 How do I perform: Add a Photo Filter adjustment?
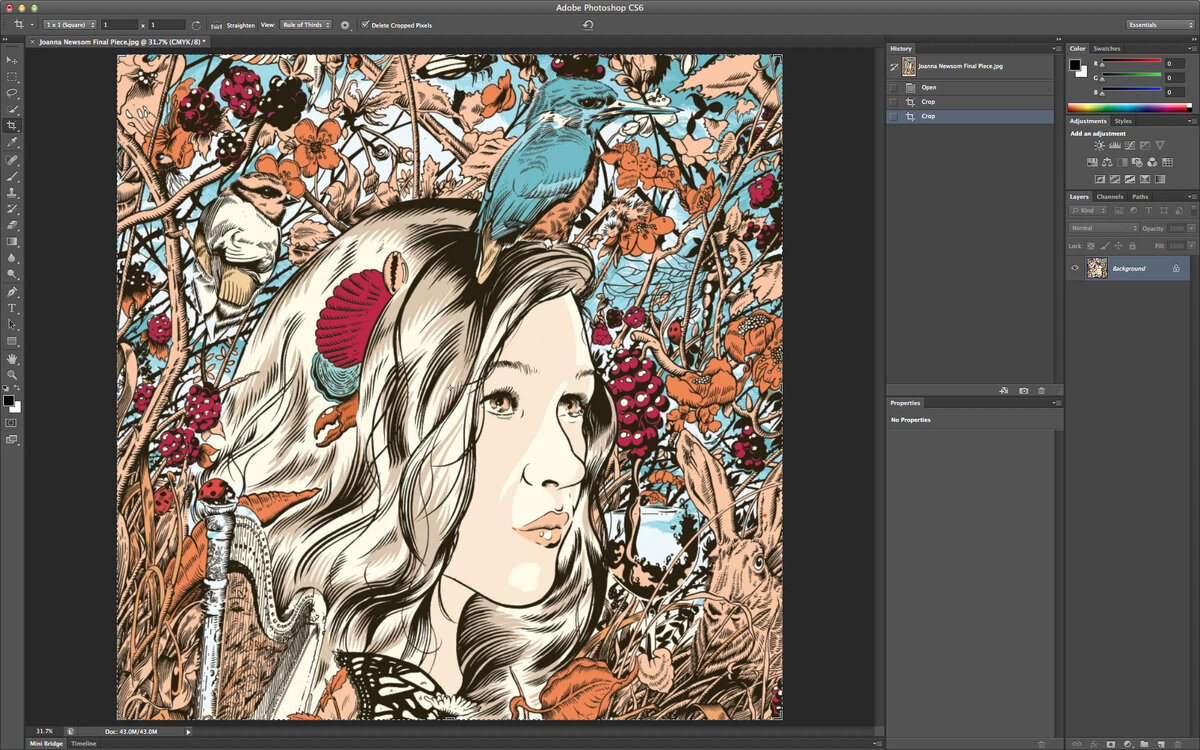click(x=1137, y=162)
